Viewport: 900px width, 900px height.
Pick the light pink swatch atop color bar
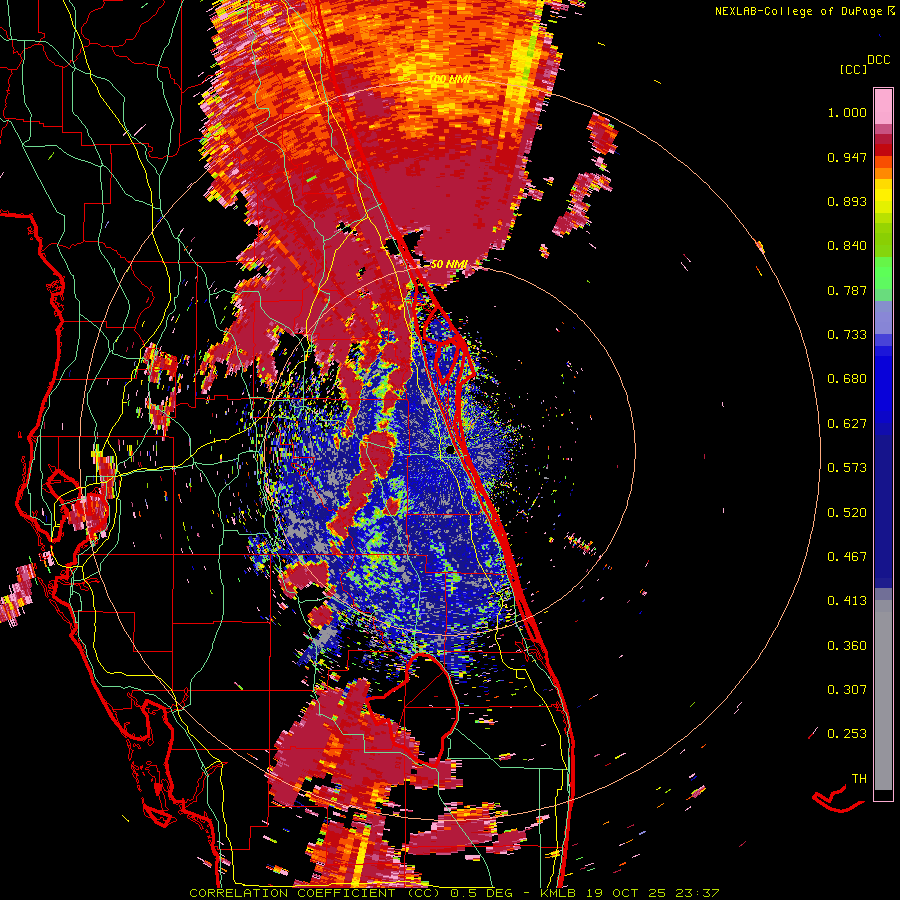point(883,106)
